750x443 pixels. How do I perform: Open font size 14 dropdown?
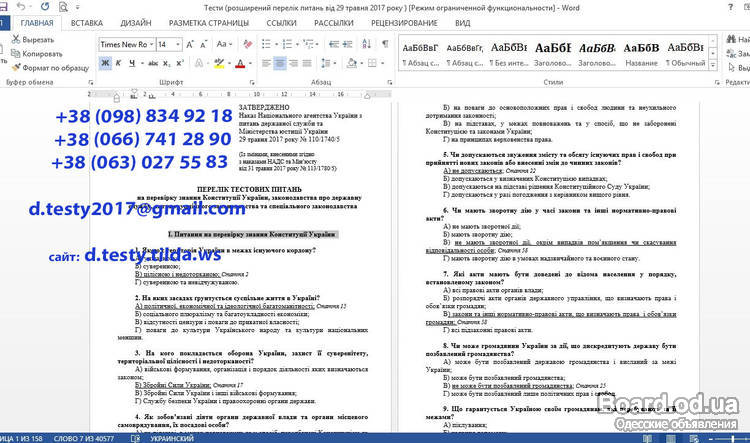(x=178, y=44)
